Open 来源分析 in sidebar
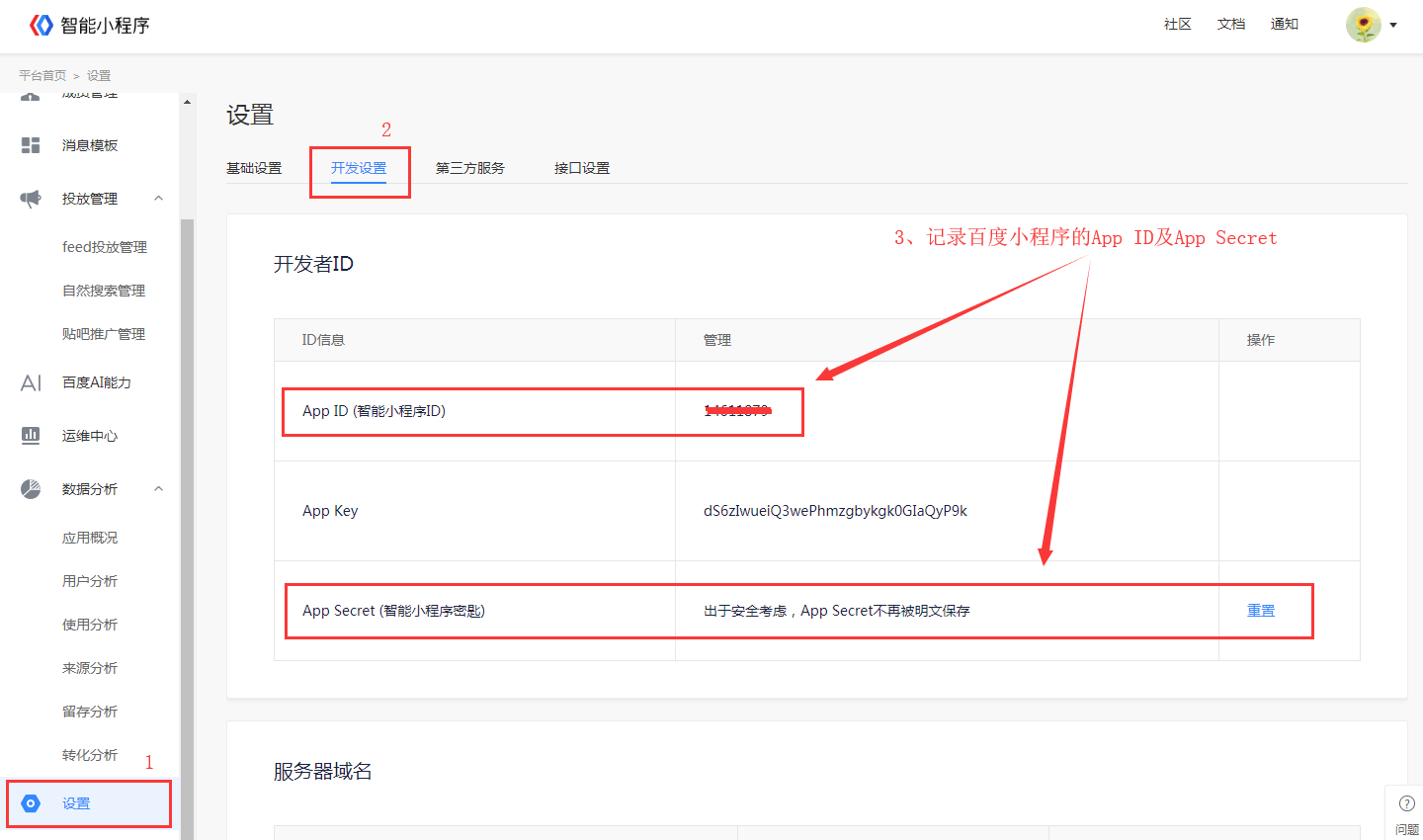Viewport: 1423px width, 840px height. (90, 668)
